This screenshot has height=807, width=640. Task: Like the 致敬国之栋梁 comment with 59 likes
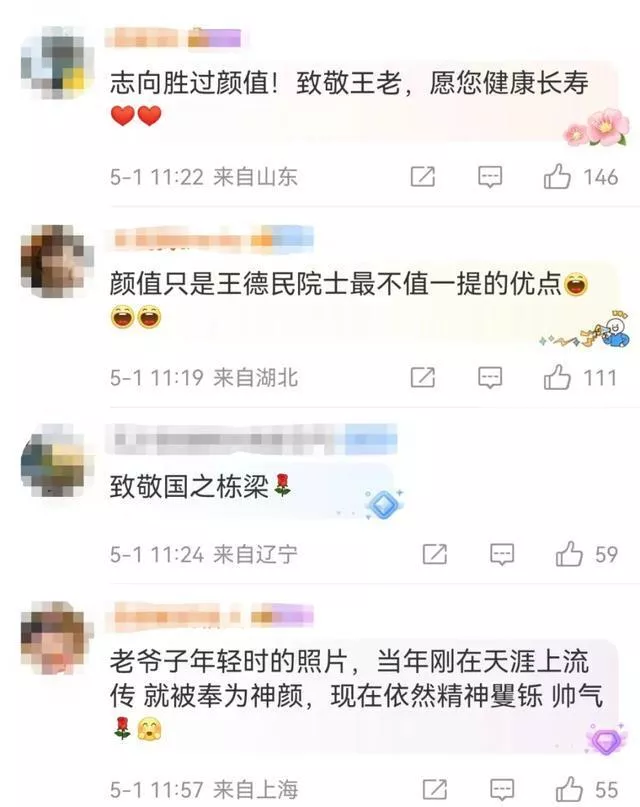tap(569, 554)
